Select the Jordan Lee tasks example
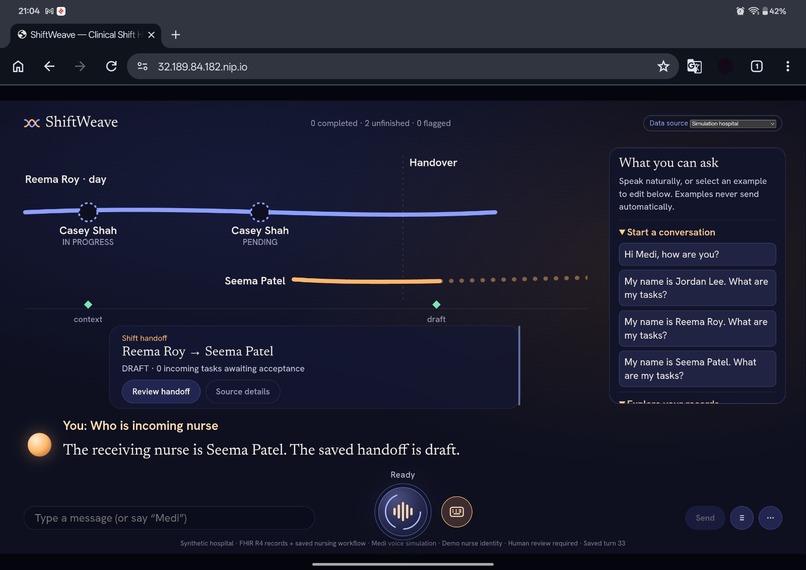The width and height of the screenshot is (806, 570). [x=697, y=288]
